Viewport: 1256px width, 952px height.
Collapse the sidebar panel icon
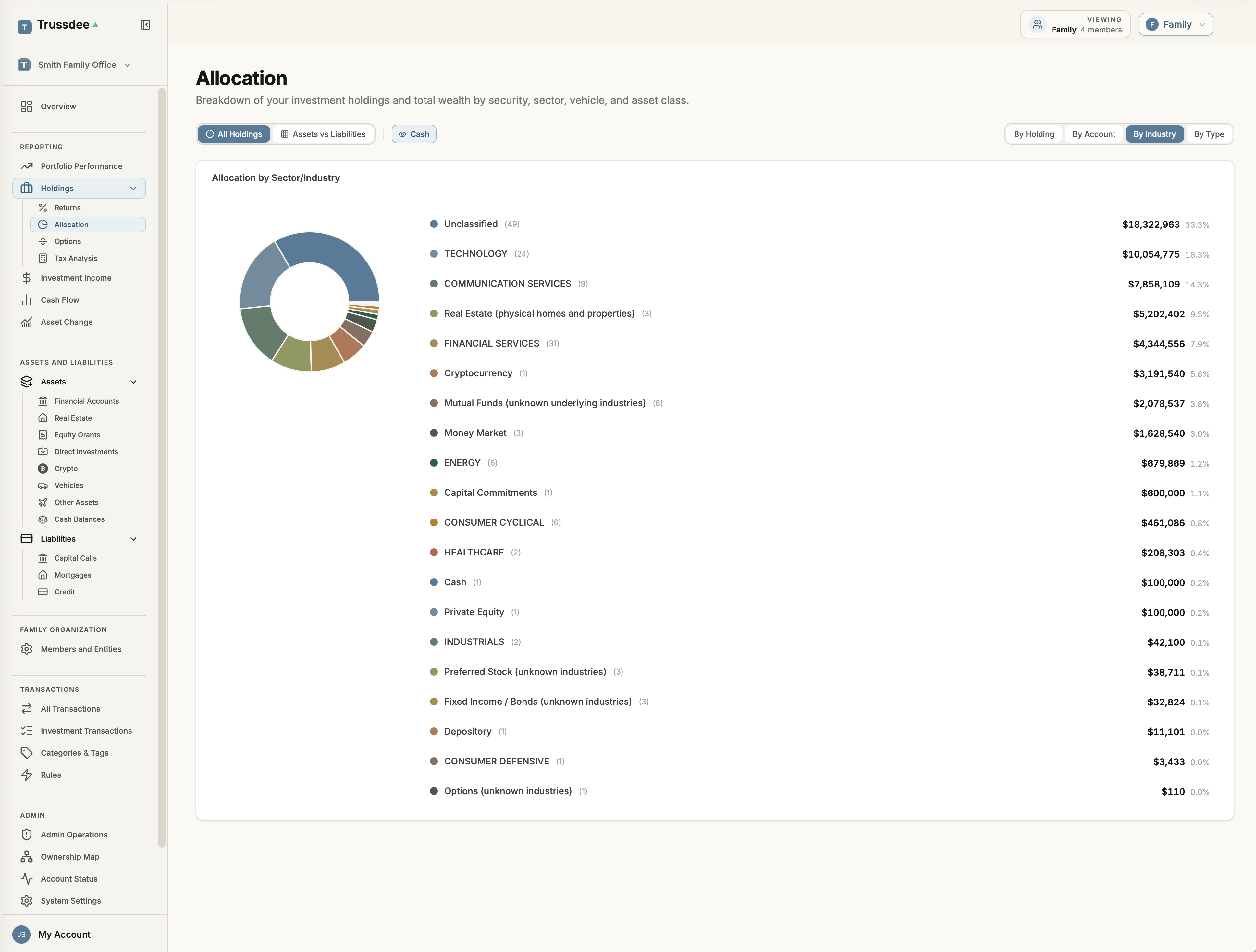click(x=145, y=24)
